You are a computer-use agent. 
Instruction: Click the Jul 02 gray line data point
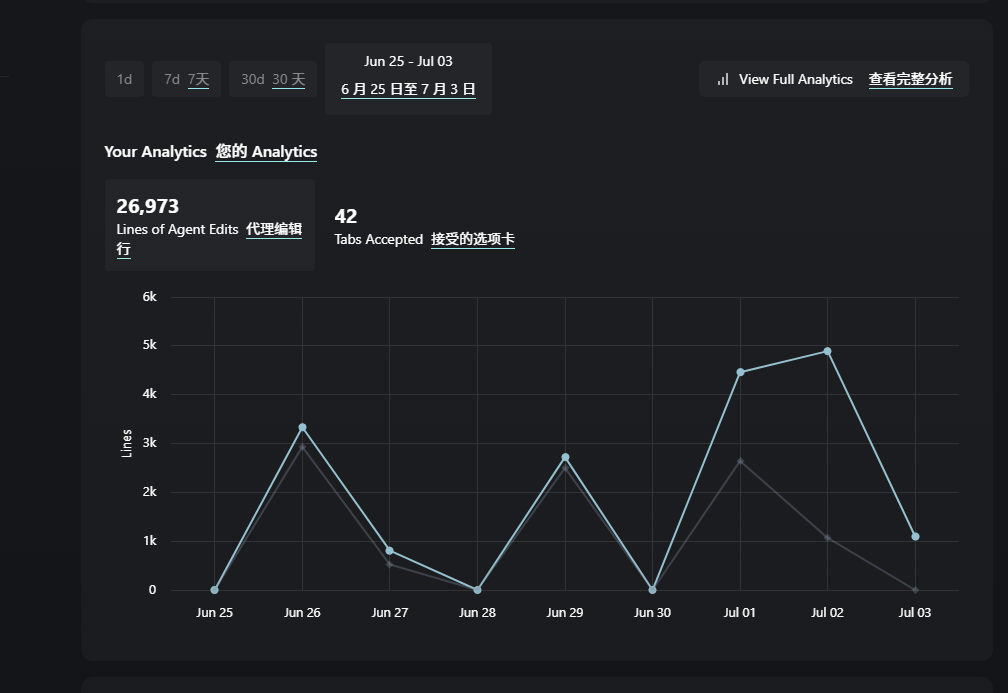827,538
